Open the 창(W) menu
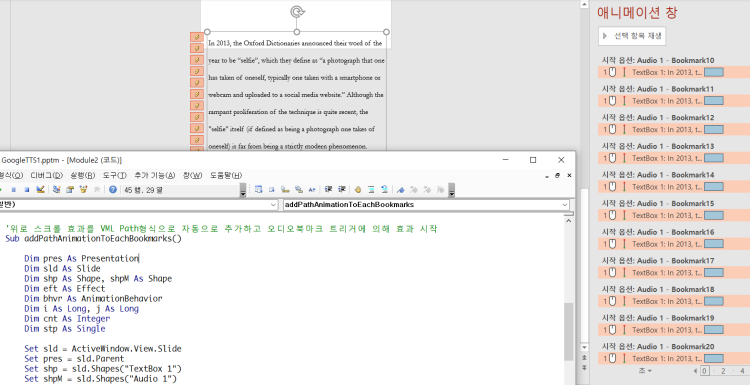This screenshot has width=750, height=385. pyautogui.click(x=192, y=176)
